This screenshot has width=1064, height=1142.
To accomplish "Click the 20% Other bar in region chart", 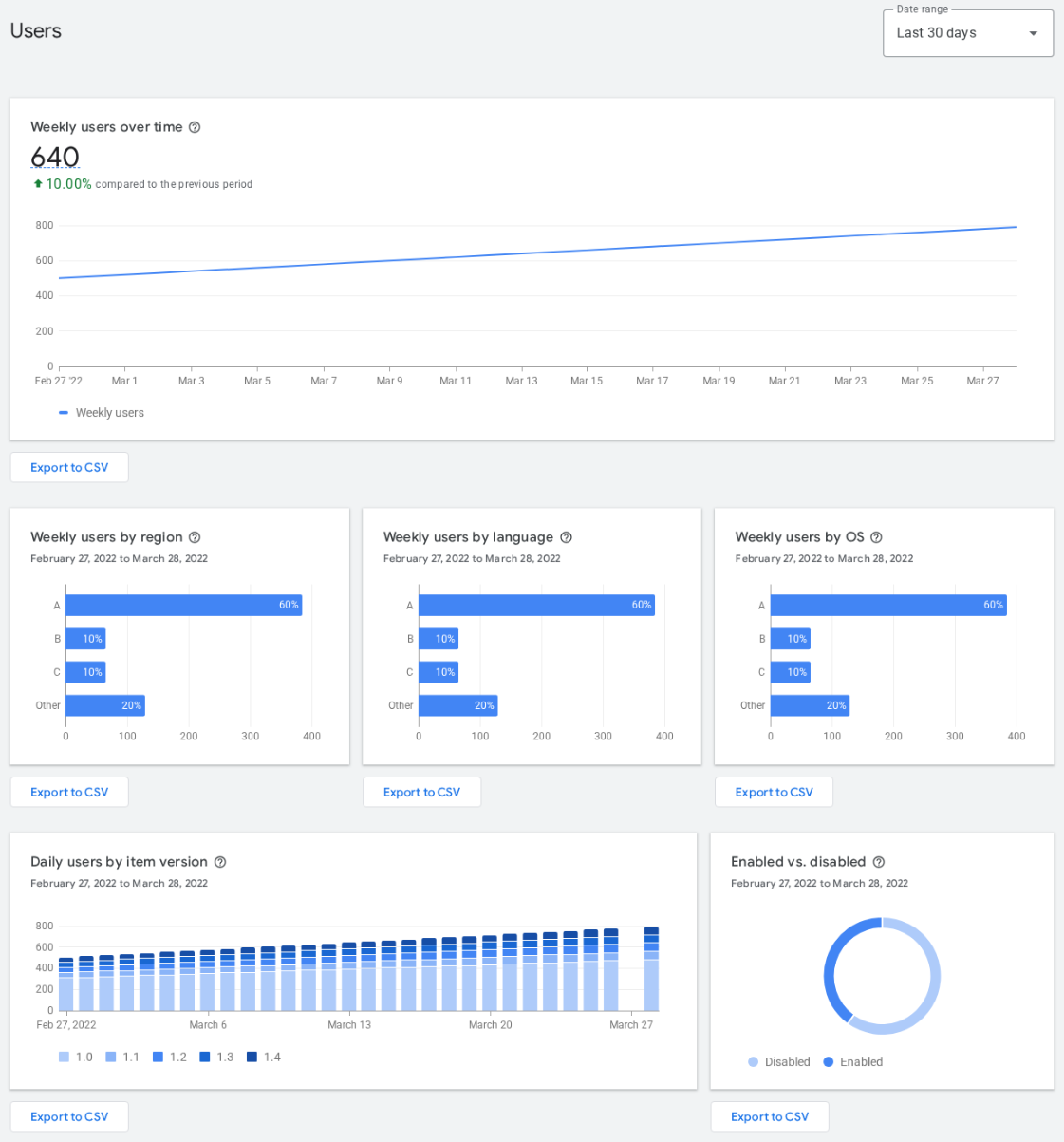I will [104, 705].
